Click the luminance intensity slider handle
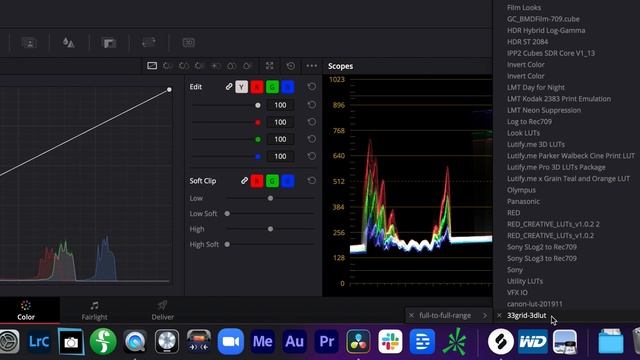 pyautogui.click(x=258, y=105)
